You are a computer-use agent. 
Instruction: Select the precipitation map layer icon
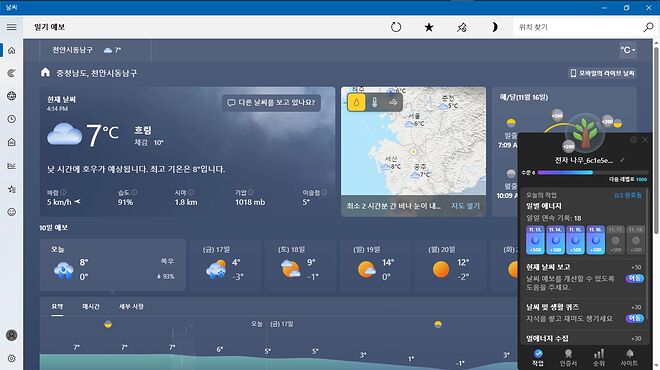(x=356, y=102)
